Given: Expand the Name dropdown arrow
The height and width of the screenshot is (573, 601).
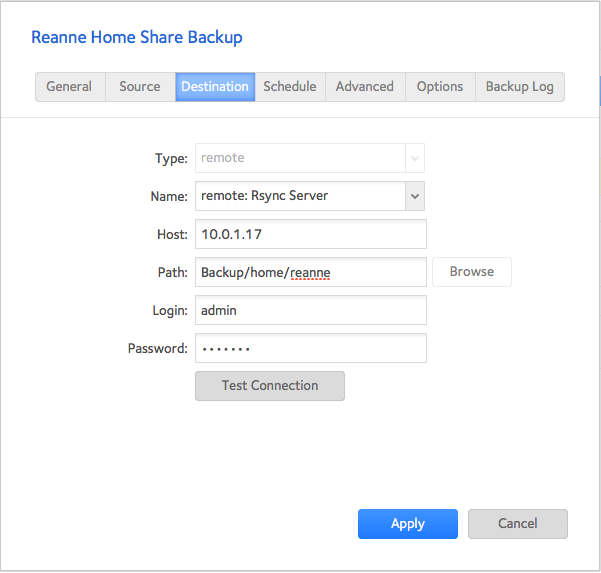Looking at the screenshot, I should [415, 196].
